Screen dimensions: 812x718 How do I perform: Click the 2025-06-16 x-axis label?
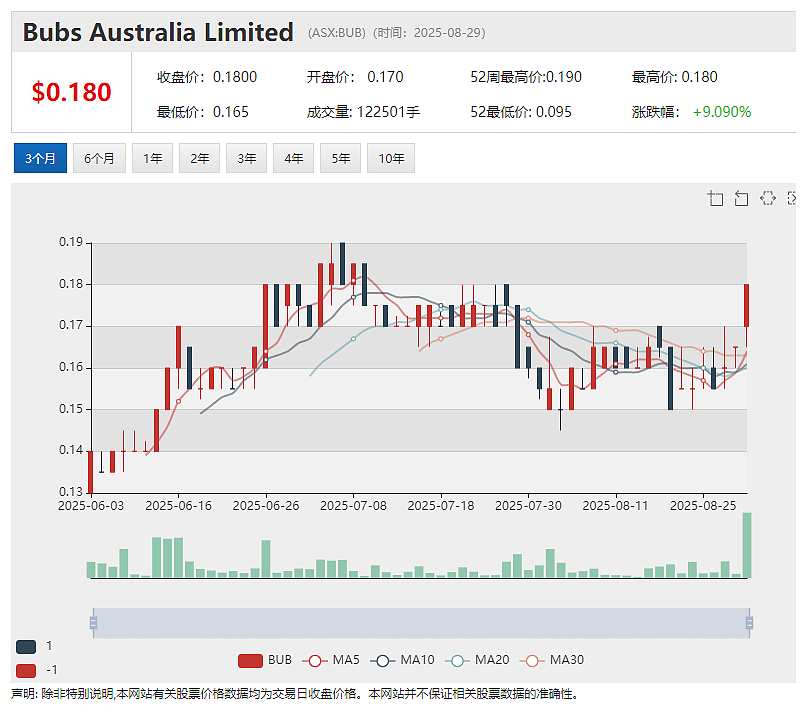click(x=179, y=506)
